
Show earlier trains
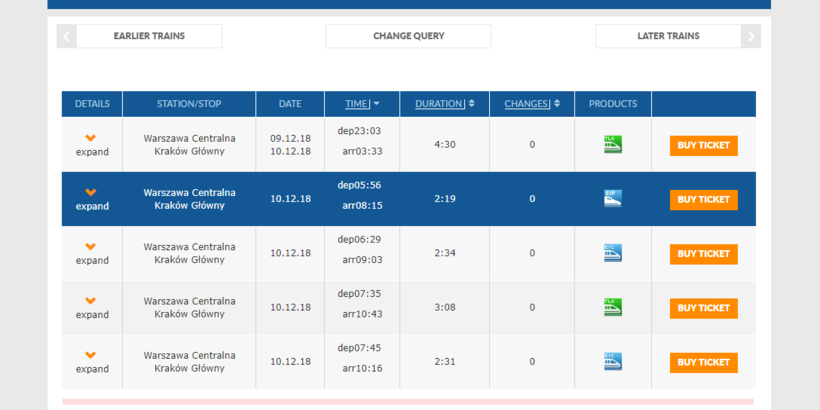tap(149, 37)
